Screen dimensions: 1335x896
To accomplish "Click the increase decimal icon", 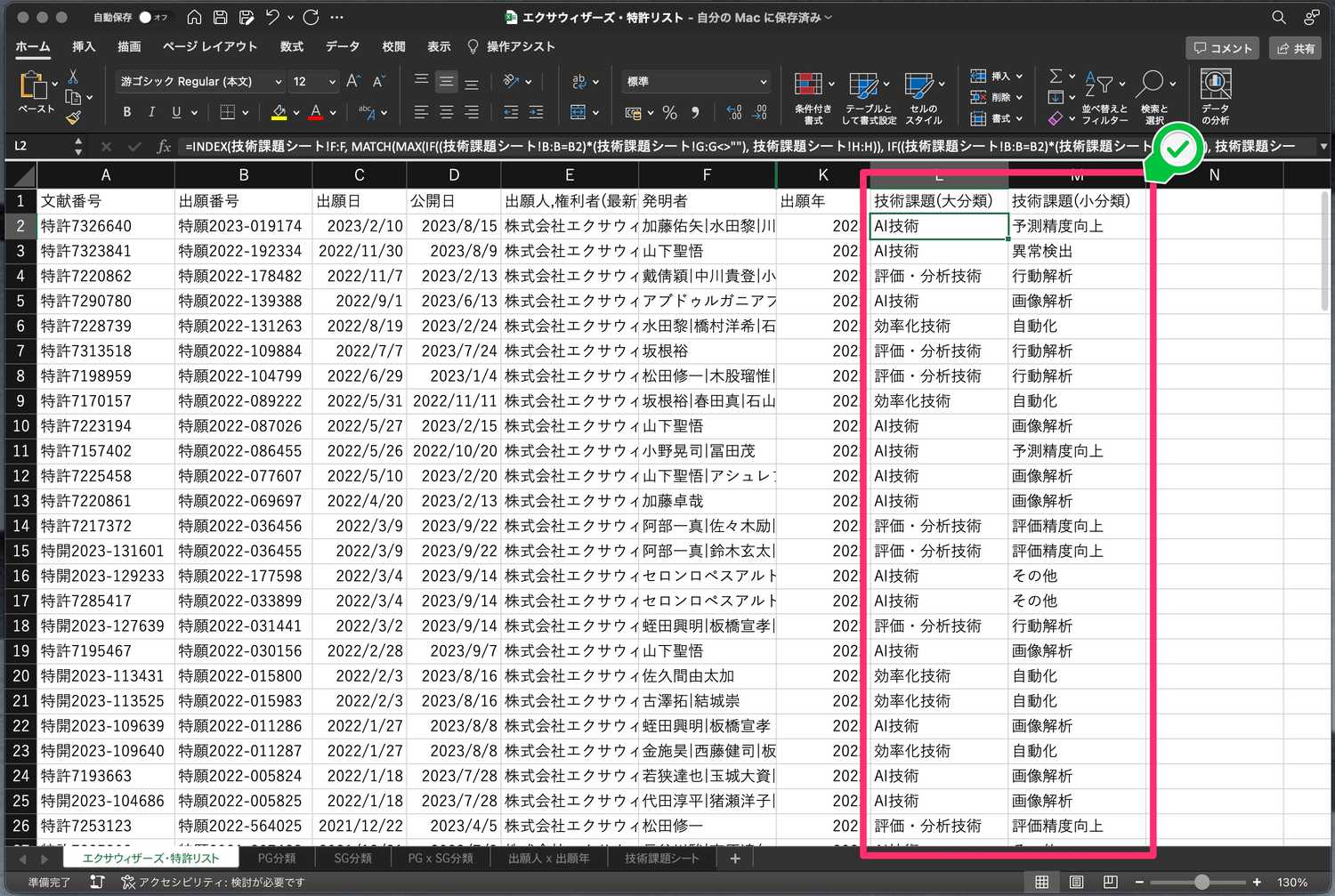I will pos(734,113).
